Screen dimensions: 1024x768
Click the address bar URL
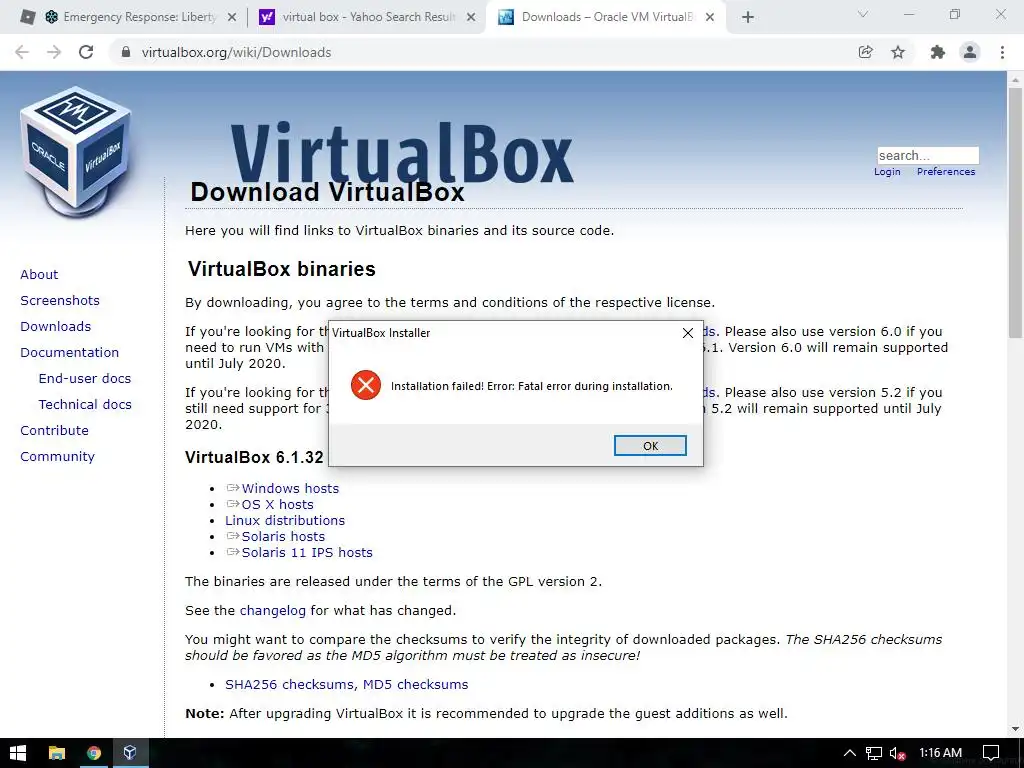(236, 52)
